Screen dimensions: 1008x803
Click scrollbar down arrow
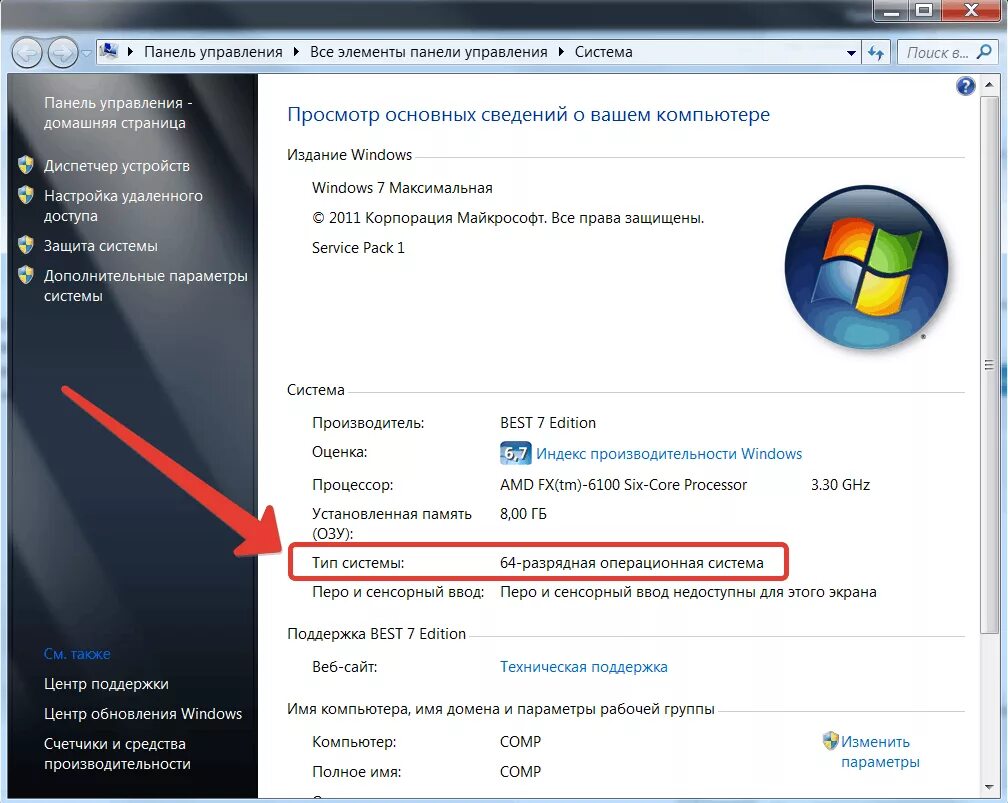989,788
